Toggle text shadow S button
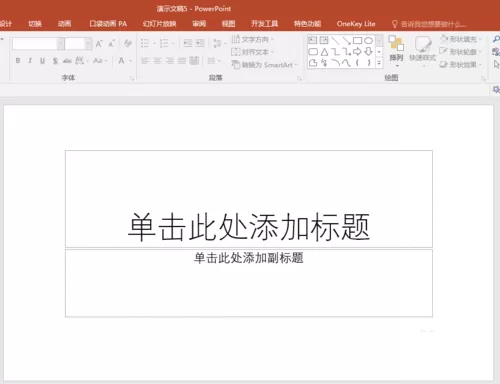The height and width of the screenshot is (384, 500). tap(55, 61)
